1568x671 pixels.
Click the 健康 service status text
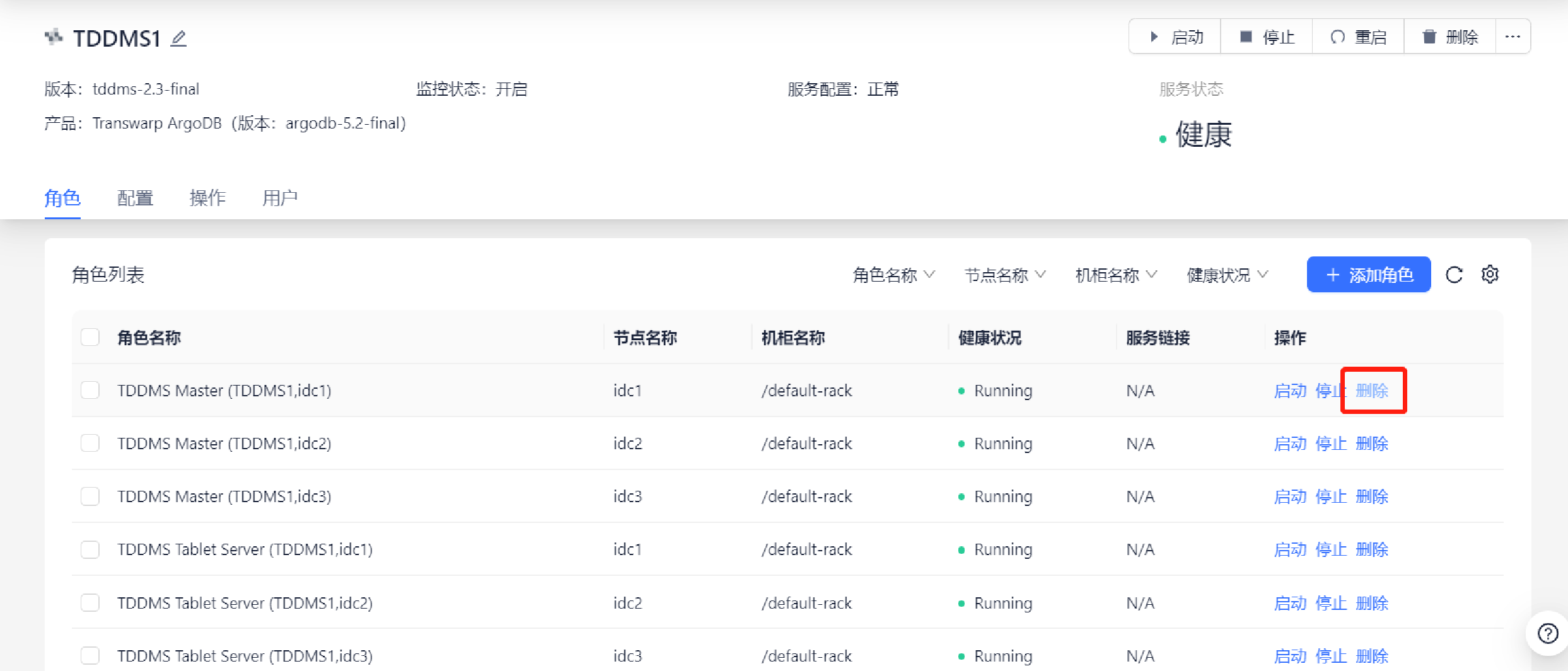click(1203, 135)
